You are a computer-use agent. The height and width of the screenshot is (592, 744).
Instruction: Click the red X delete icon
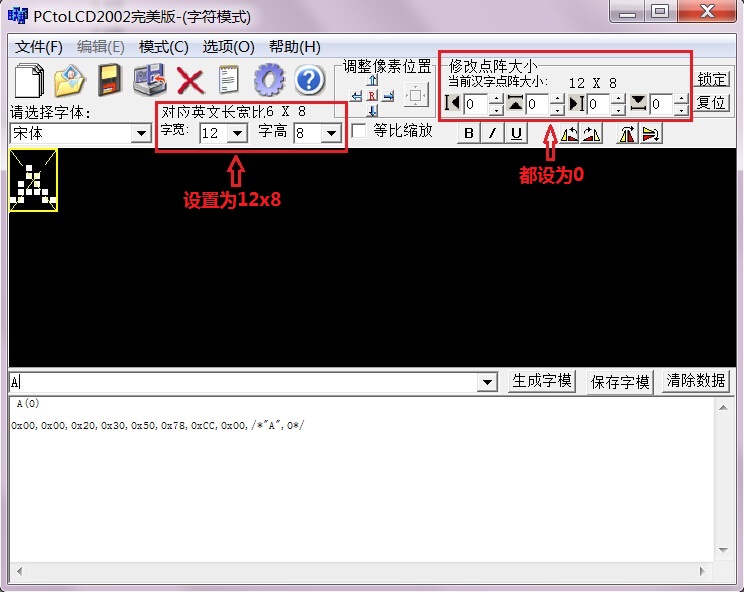pyautogui.click(x=190, y=80)
